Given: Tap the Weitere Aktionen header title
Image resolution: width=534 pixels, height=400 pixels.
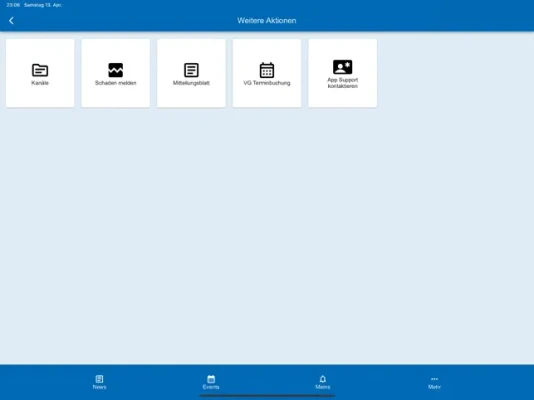Looking at the screenshot, I should (x=267, y=21).
